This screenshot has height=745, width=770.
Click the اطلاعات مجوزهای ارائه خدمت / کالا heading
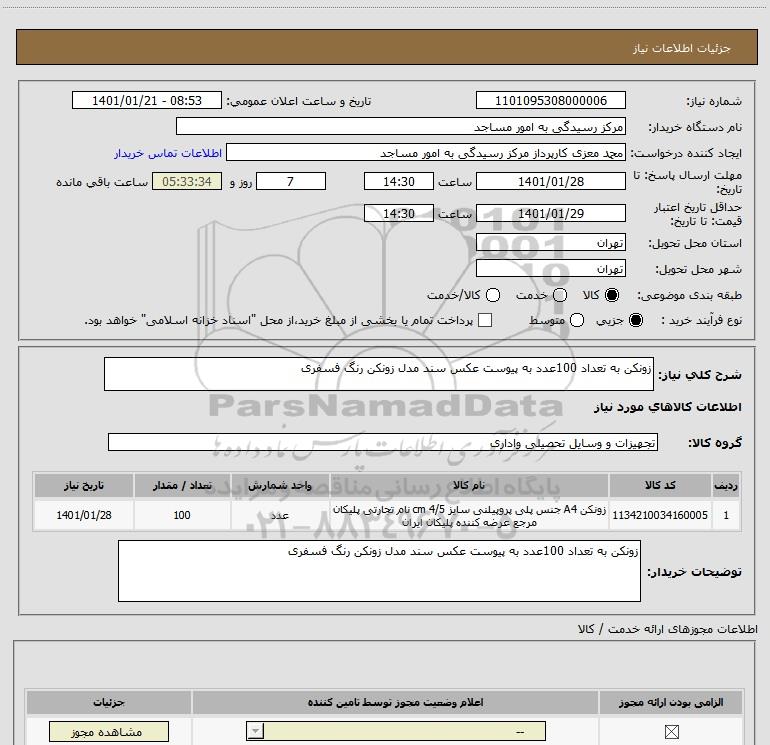pos(668,629)
